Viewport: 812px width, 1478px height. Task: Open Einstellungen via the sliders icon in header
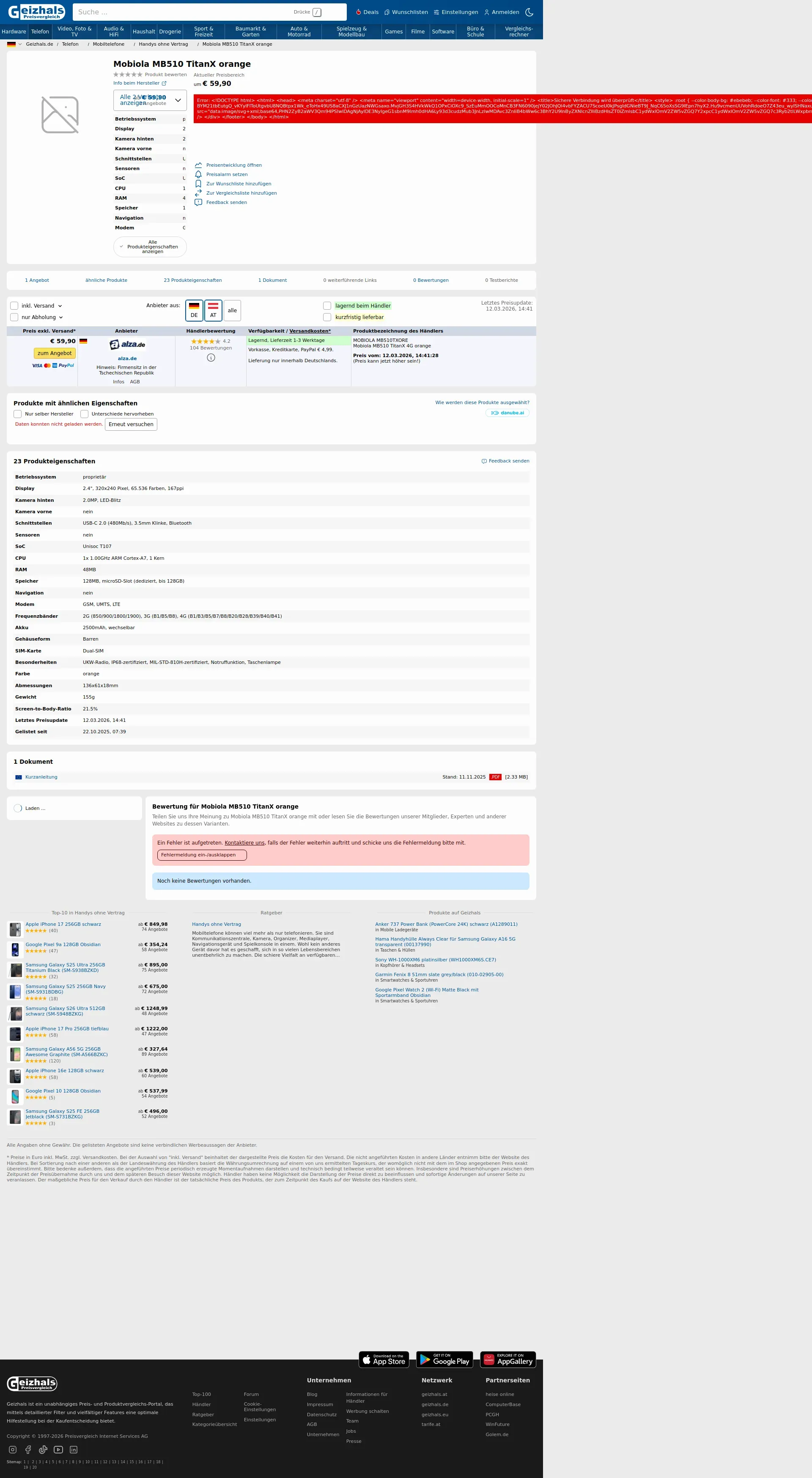coord(436,12)
